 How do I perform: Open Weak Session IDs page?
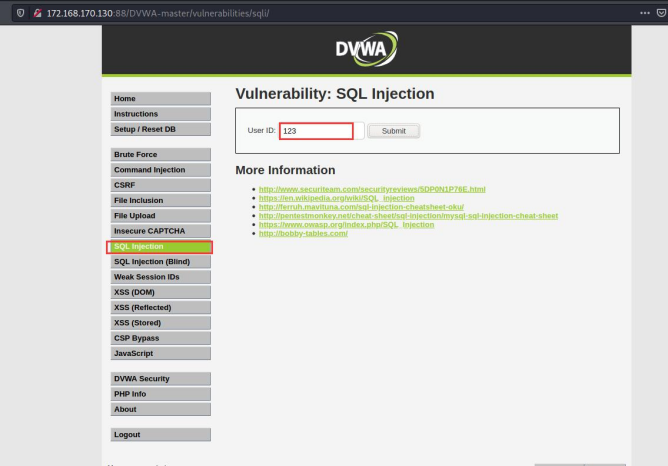point(161,277)
